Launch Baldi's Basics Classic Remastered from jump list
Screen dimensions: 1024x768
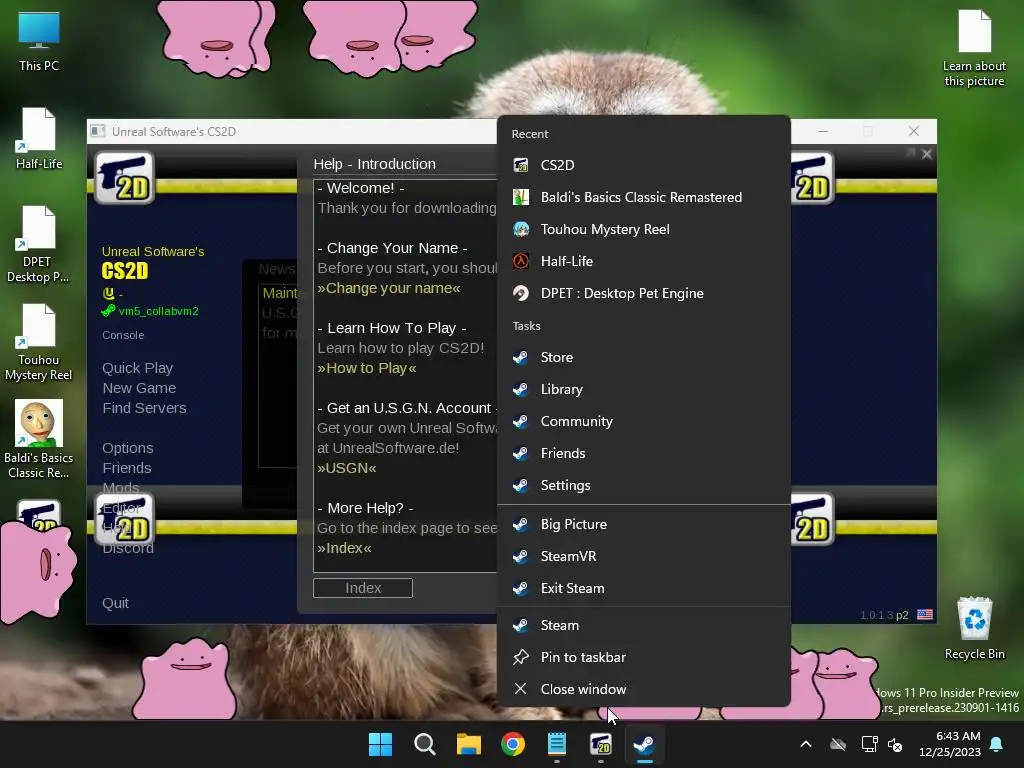click(x=643, y=197)
